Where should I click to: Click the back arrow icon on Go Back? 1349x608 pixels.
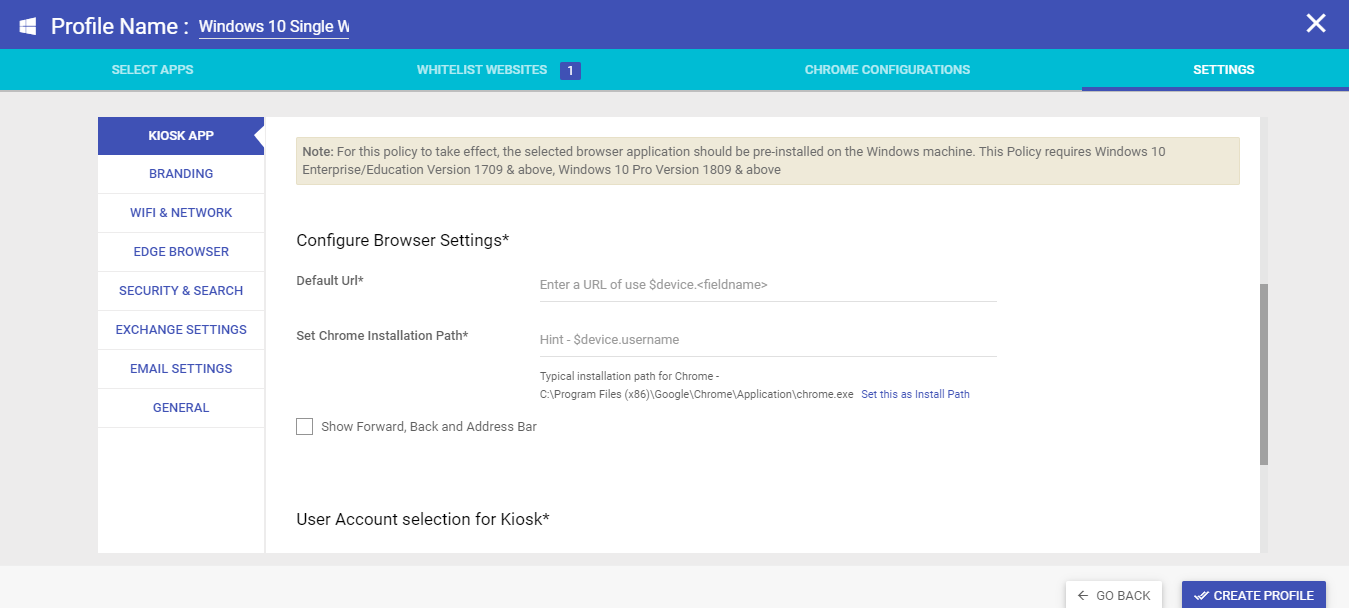pos(1083,595)
